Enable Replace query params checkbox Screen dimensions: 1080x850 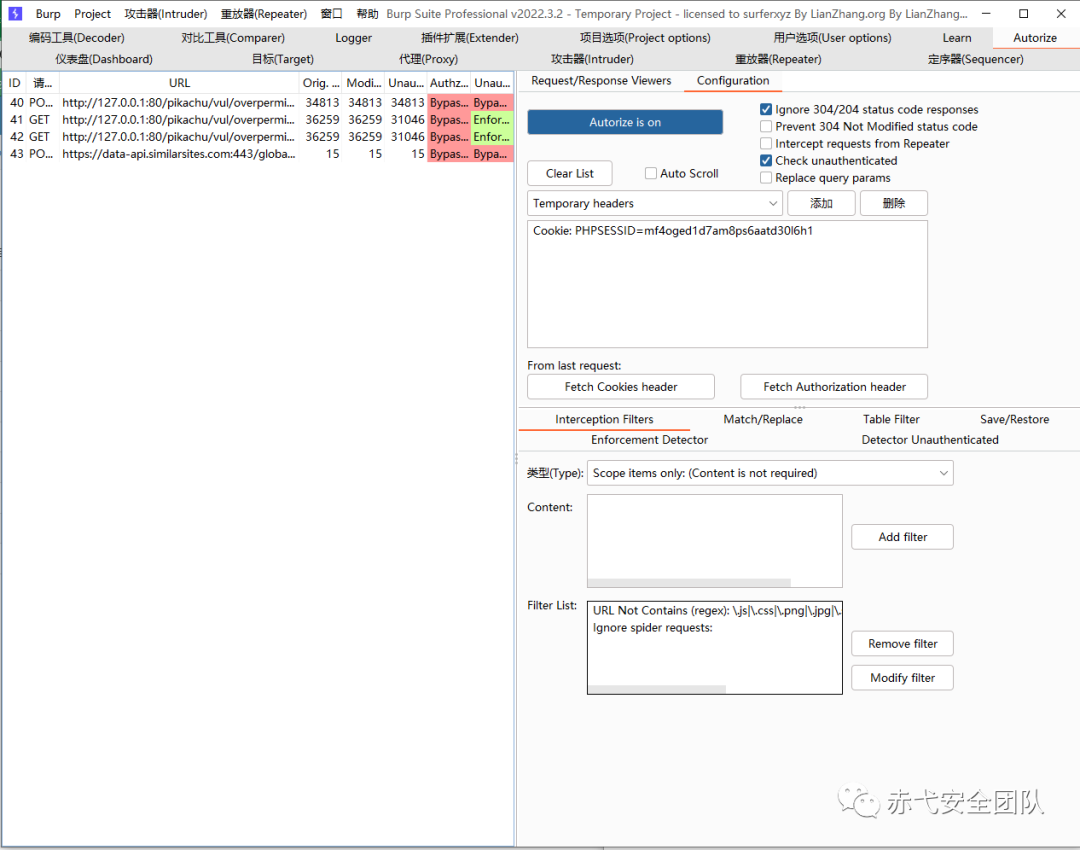point(766,178)
